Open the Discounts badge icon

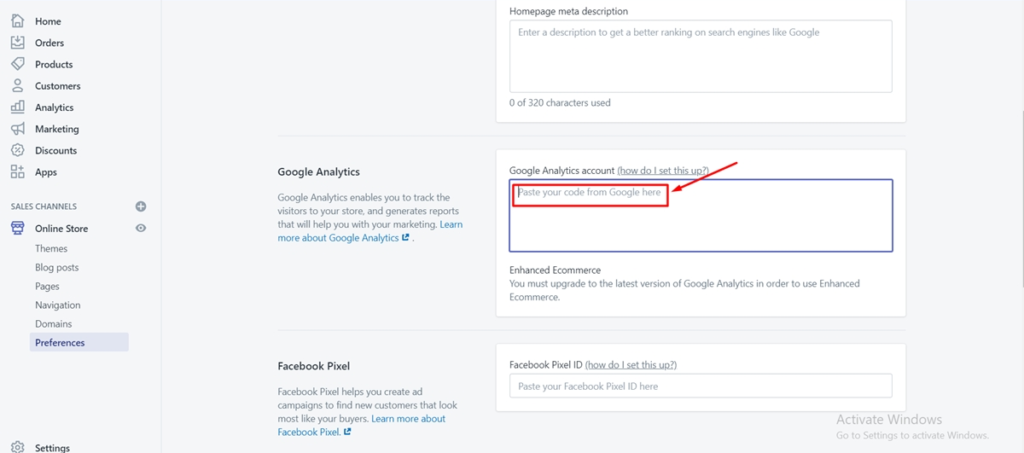point(18,150)
